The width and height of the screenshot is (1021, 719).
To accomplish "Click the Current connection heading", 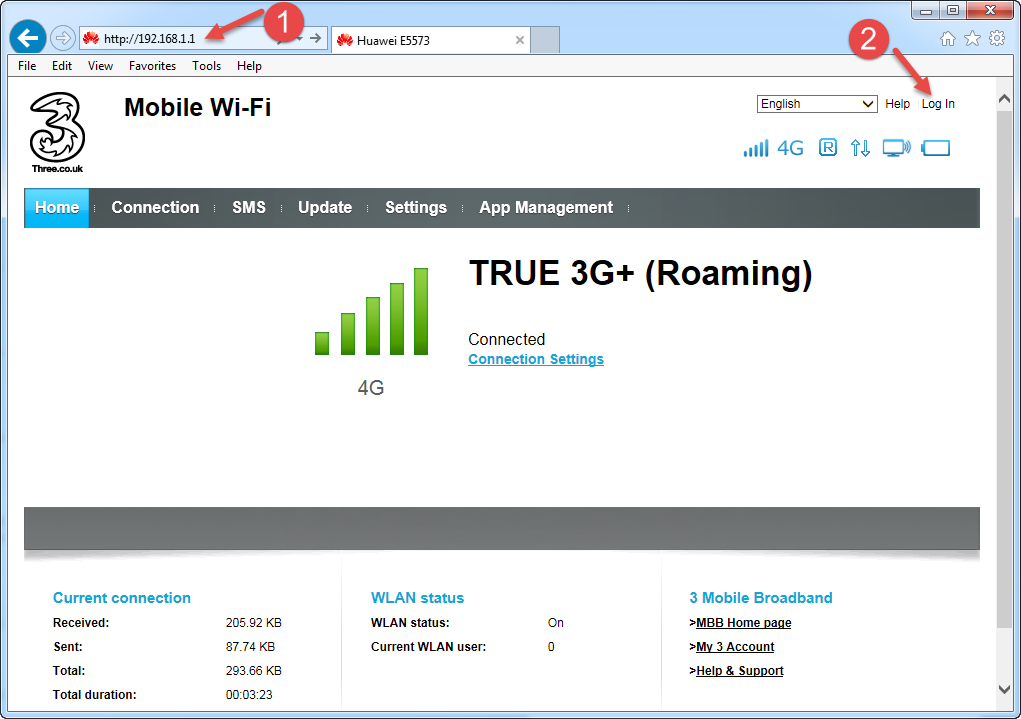I will click(122, 598).
